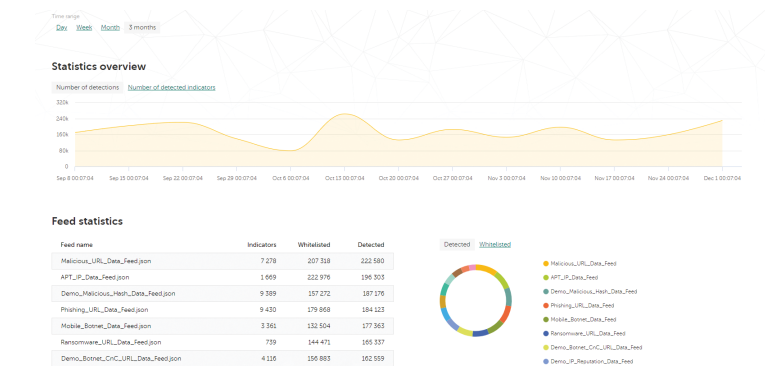
Task: Click the Whitelisted column header in table
Action: pyautogui.click(x=314, y=245)
